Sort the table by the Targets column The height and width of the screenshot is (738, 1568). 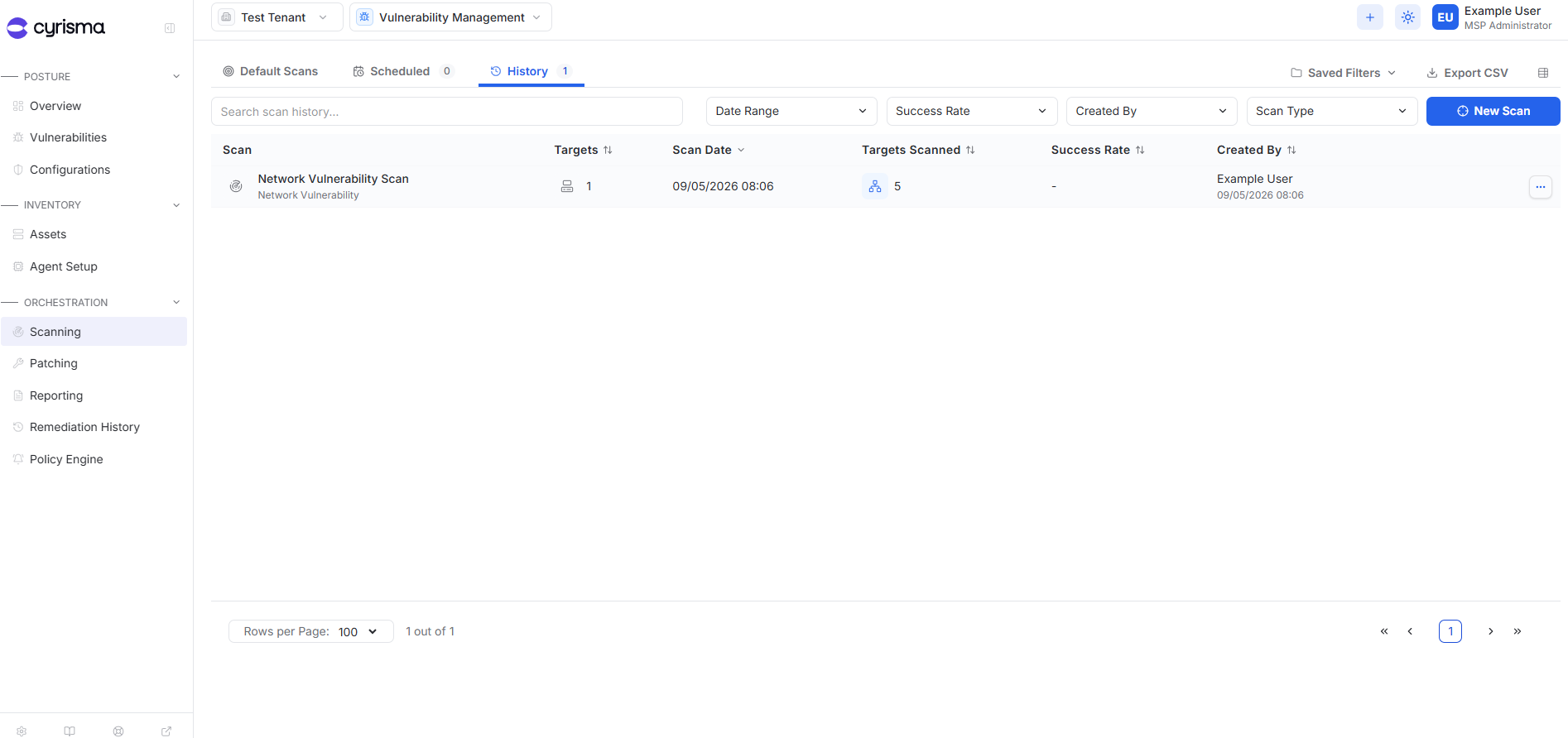pyautogui.click(x=584, y=150)
